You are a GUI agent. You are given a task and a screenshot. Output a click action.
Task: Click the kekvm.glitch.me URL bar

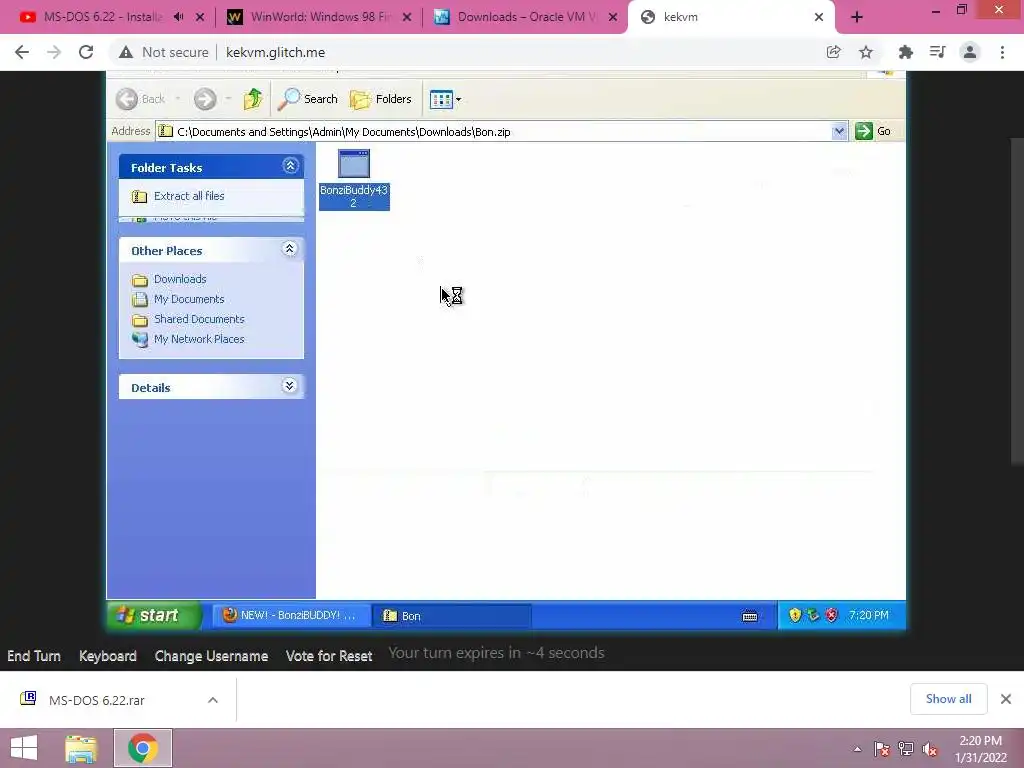point(275,52)
